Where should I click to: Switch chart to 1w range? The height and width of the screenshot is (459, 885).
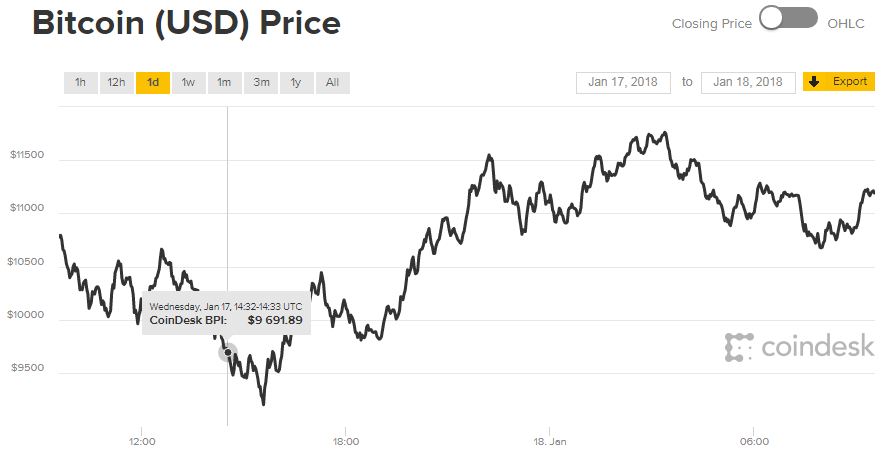(x=189, y=82)
